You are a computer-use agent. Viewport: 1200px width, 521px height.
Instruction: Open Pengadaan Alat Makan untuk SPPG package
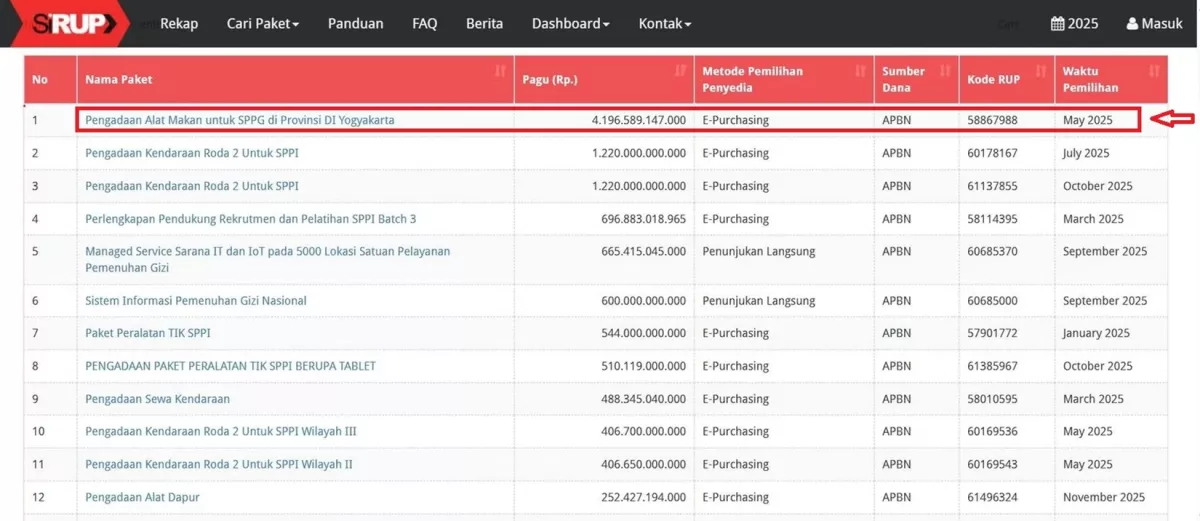click(240, 120)
